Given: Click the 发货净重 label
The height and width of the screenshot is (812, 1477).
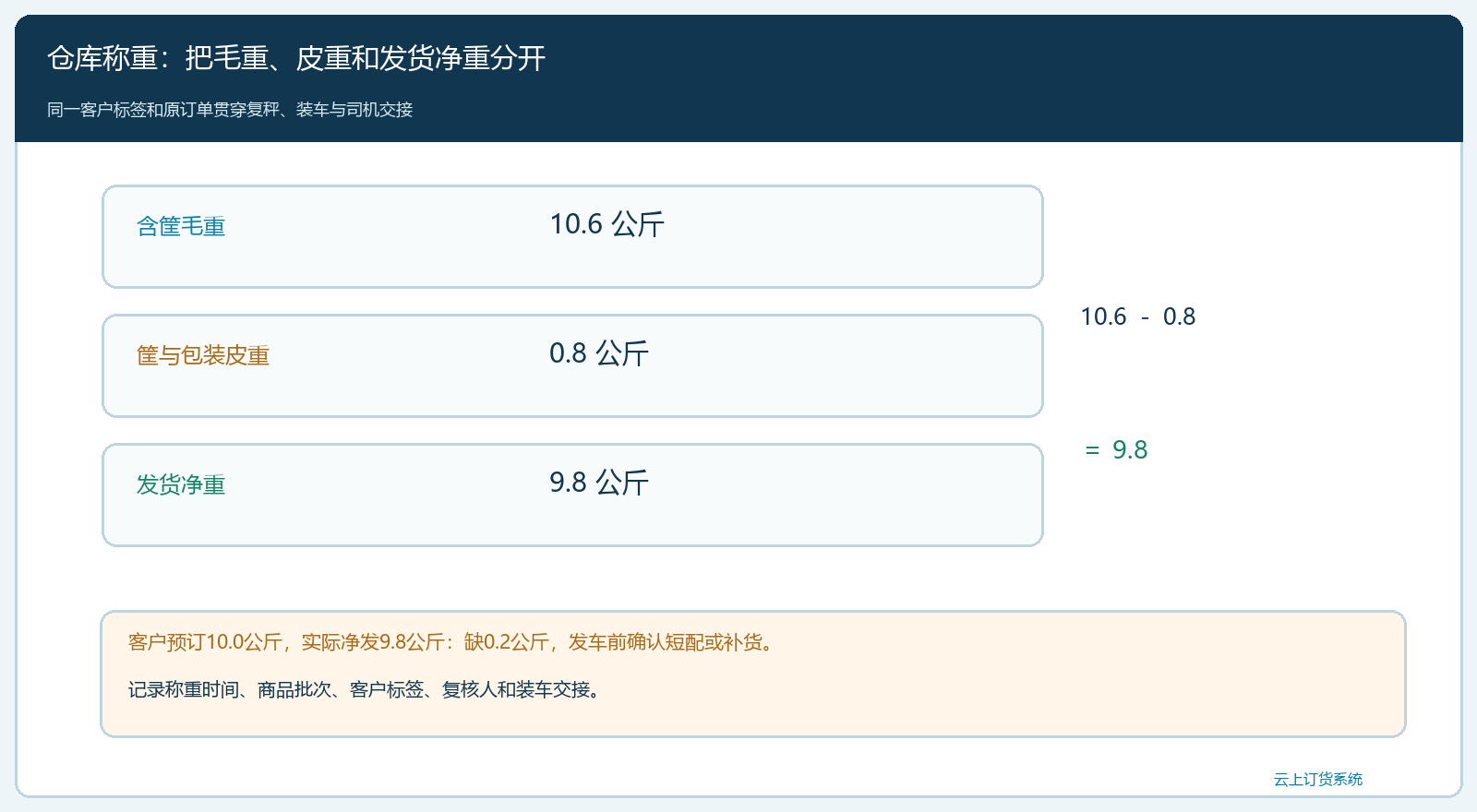Looking at the screenshot, I should (x=181, y=484).
